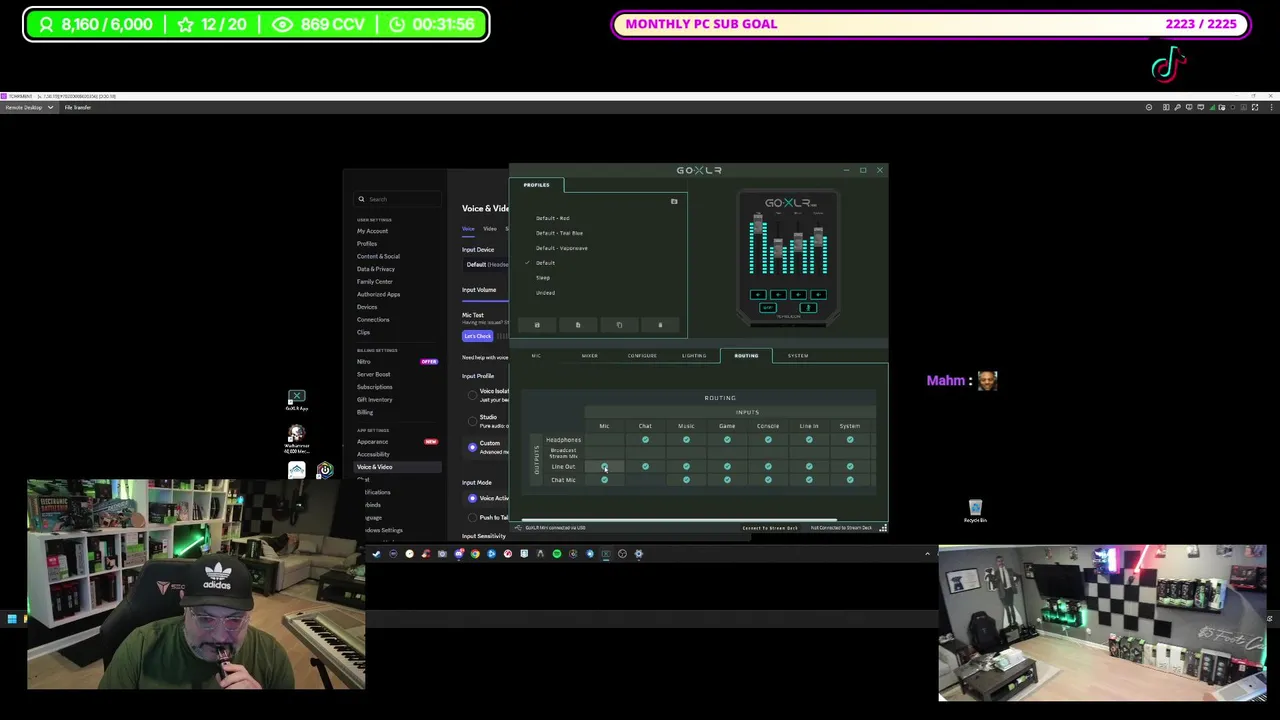Click the taskbar overflow chevron near the tray
This screenshot has height=720, width=1280.
pos(927,554)
